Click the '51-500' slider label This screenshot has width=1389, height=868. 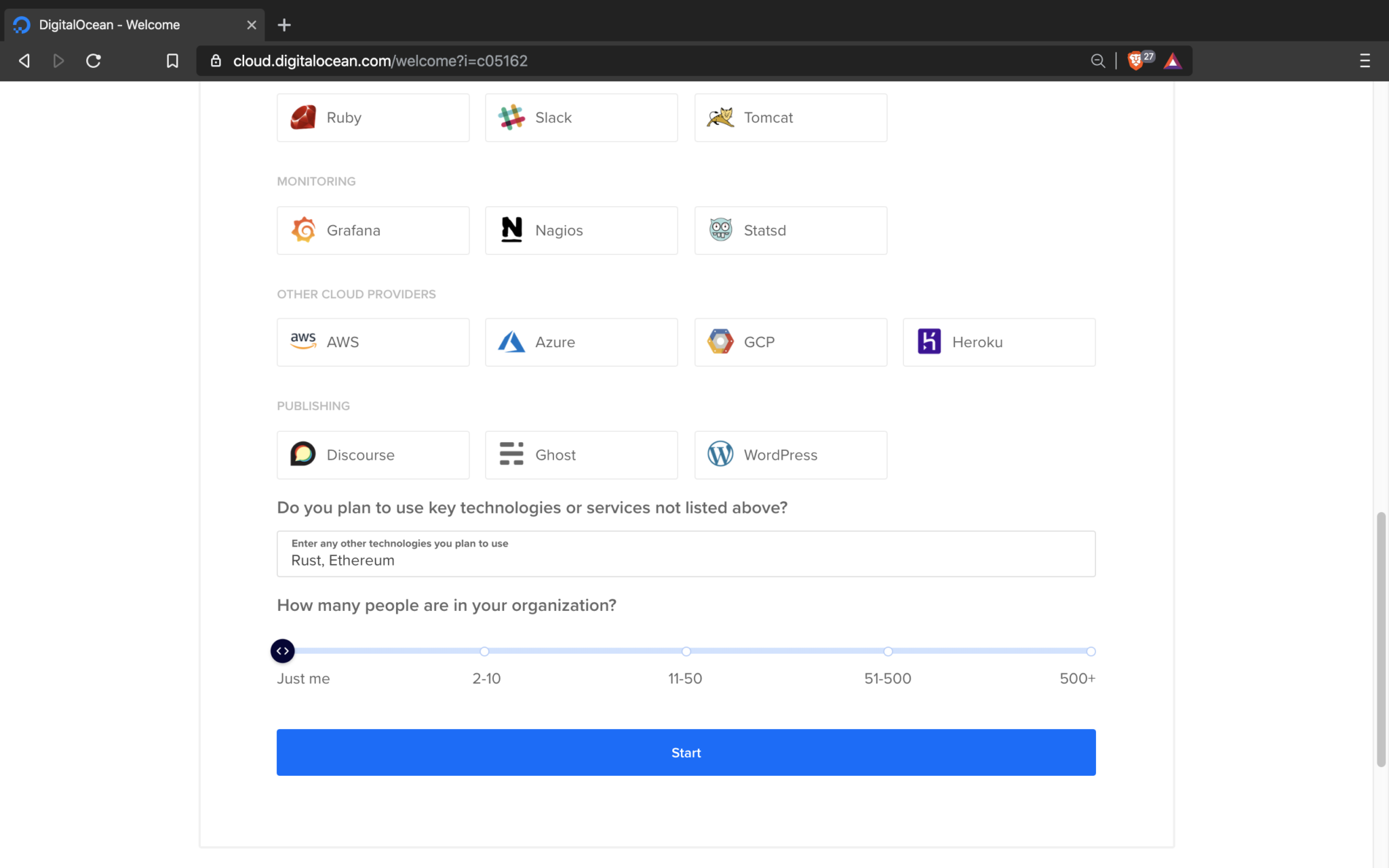[888, 679]
